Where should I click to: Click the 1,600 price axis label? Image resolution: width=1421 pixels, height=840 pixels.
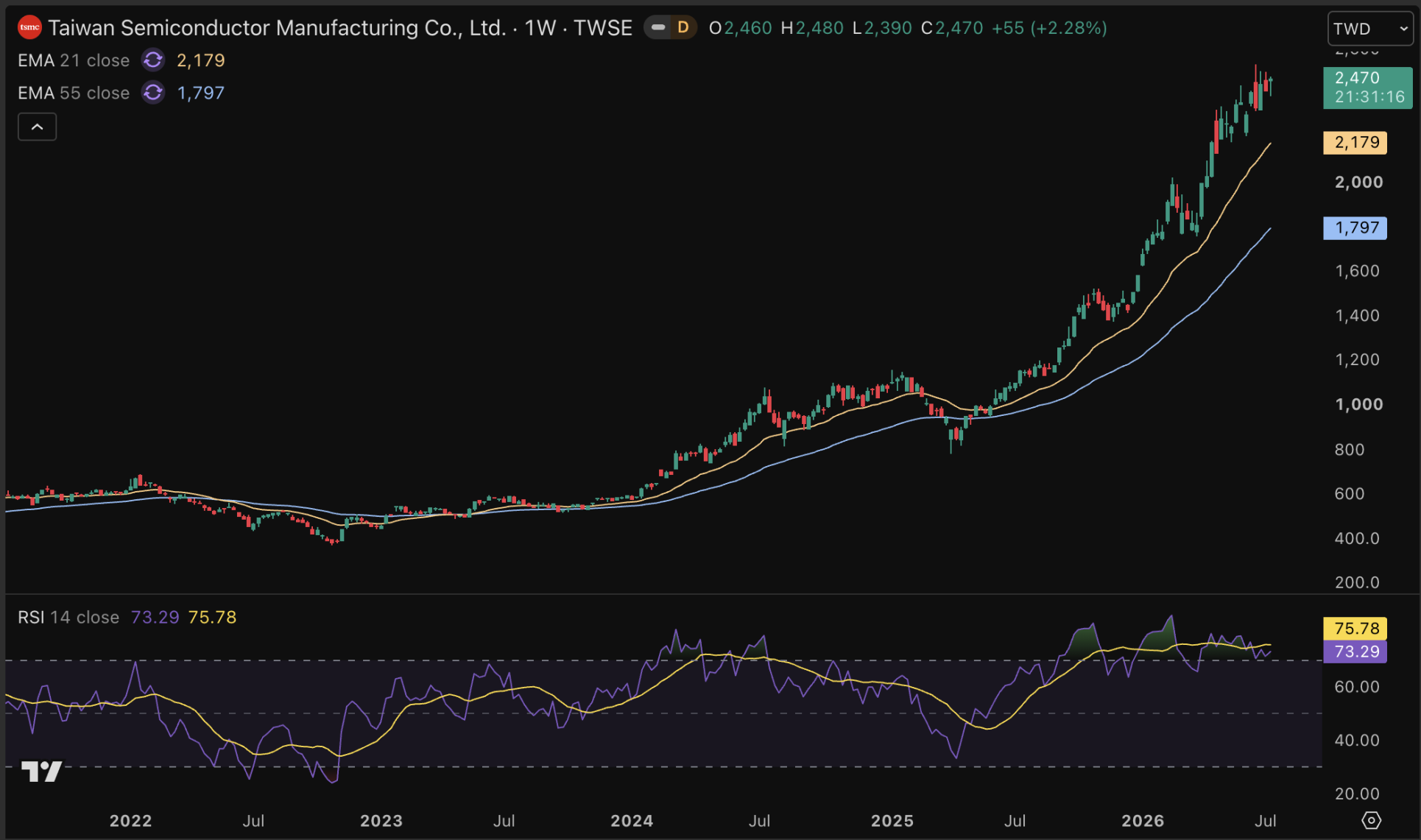1358,271
